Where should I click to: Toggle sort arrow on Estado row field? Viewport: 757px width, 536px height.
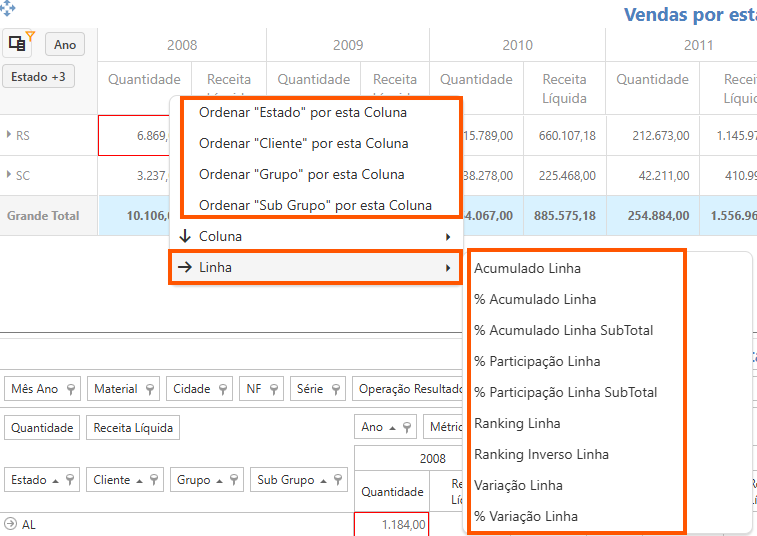56,480
